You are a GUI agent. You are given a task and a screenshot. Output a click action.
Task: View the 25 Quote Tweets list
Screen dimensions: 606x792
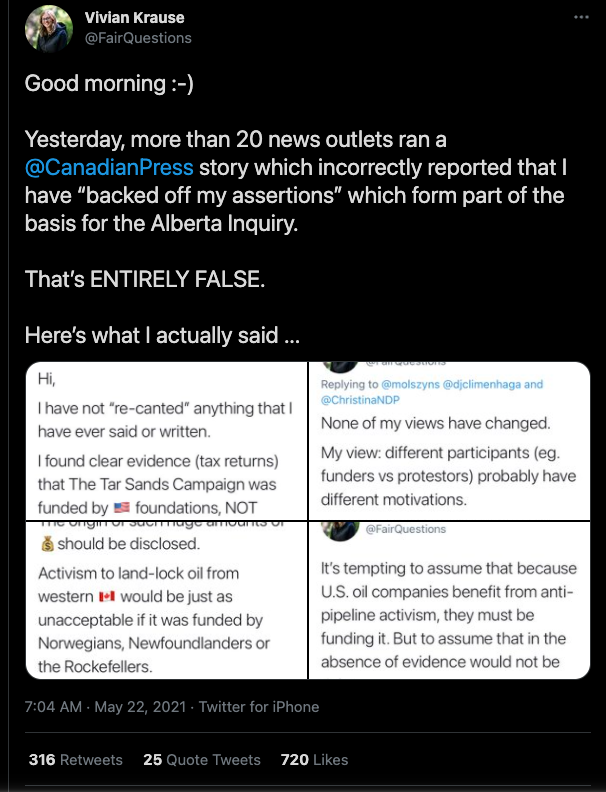point(201,760)
